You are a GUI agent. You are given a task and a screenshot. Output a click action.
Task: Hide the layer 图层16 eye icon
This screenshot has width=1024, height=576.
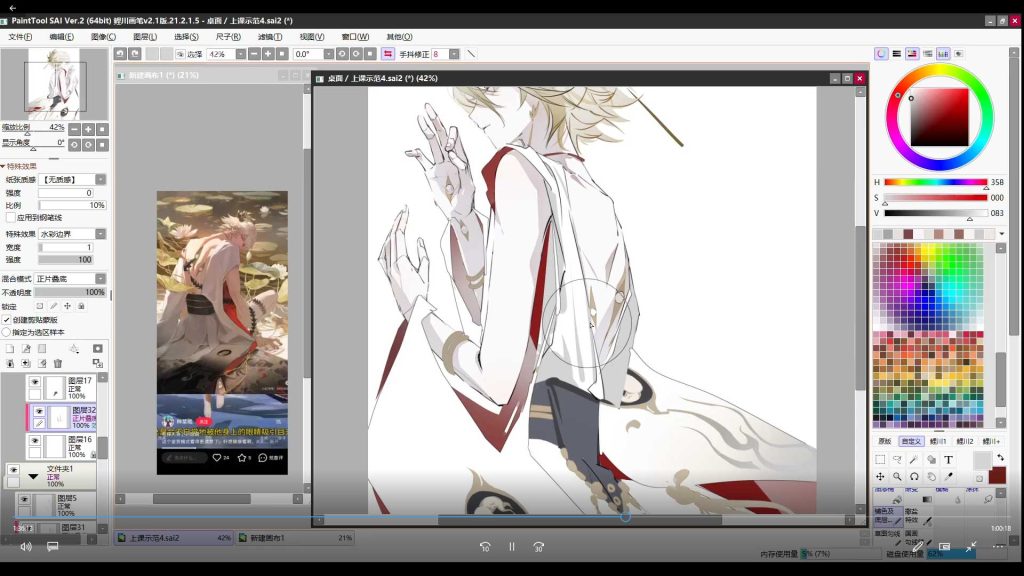click(x=35, y=441)
